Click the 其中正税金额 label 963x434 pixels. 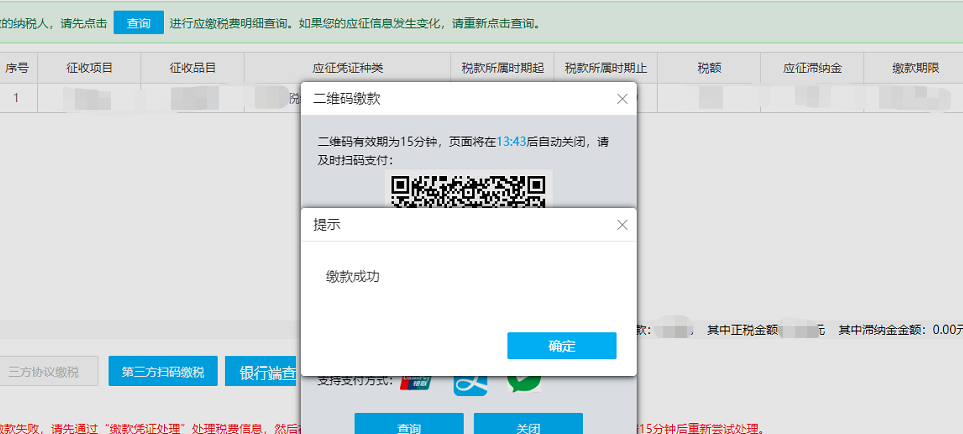pyautogui.click(x=742, y=330)
